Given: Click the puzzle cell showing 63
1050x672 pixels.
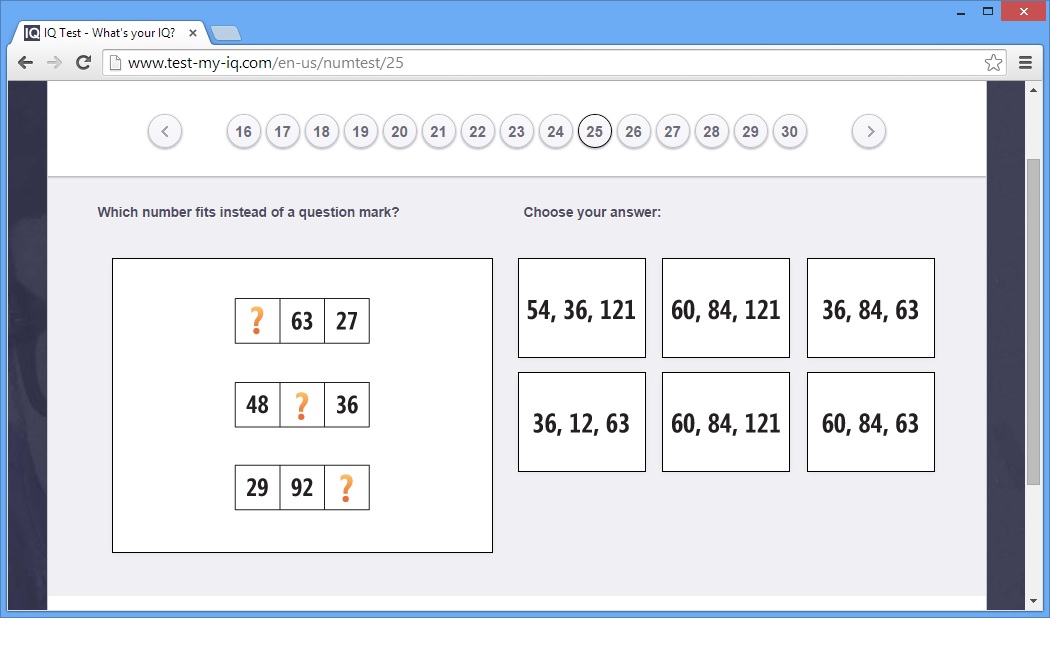Looking at the screenshot, I should coord(302,321).
